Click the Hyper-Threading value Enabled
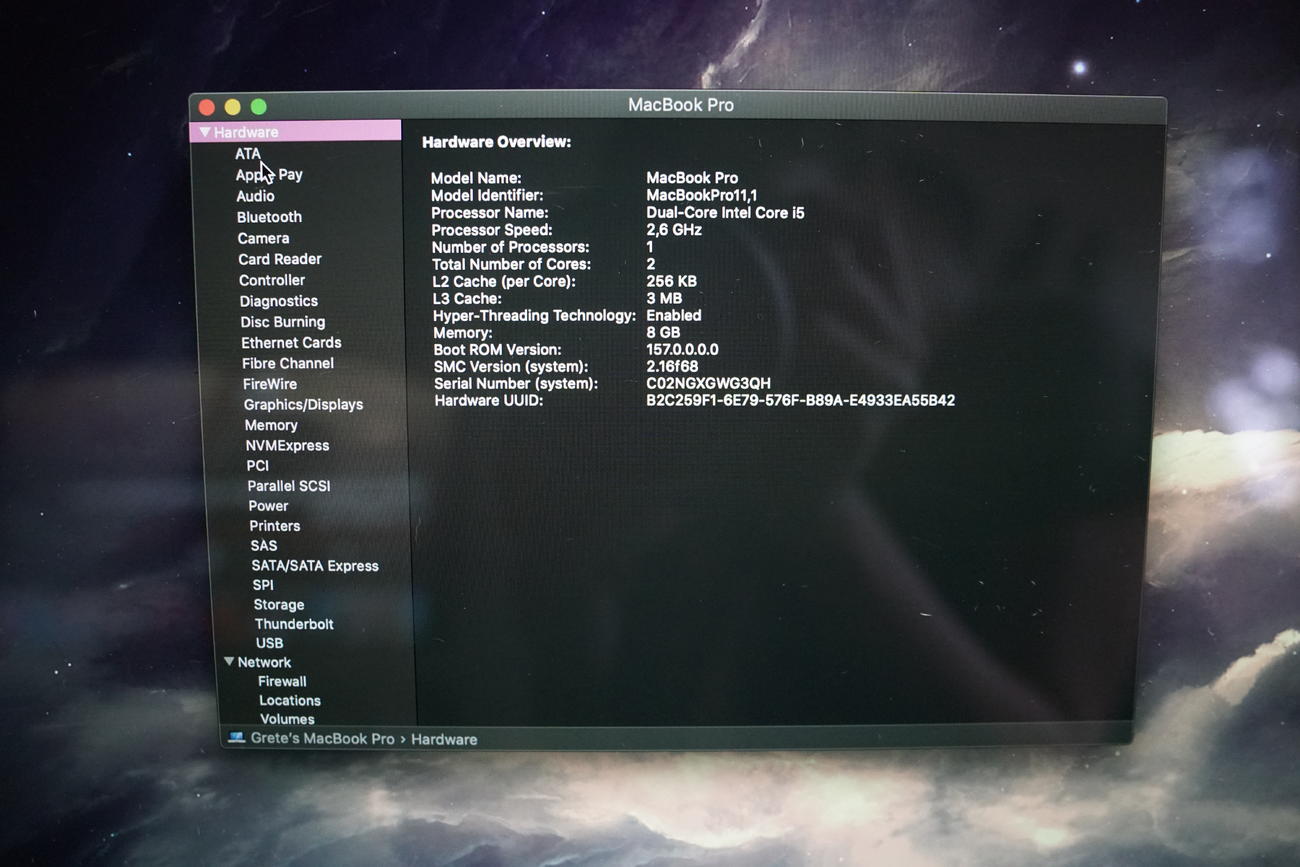1300x867 pixels. pos(674,315)
